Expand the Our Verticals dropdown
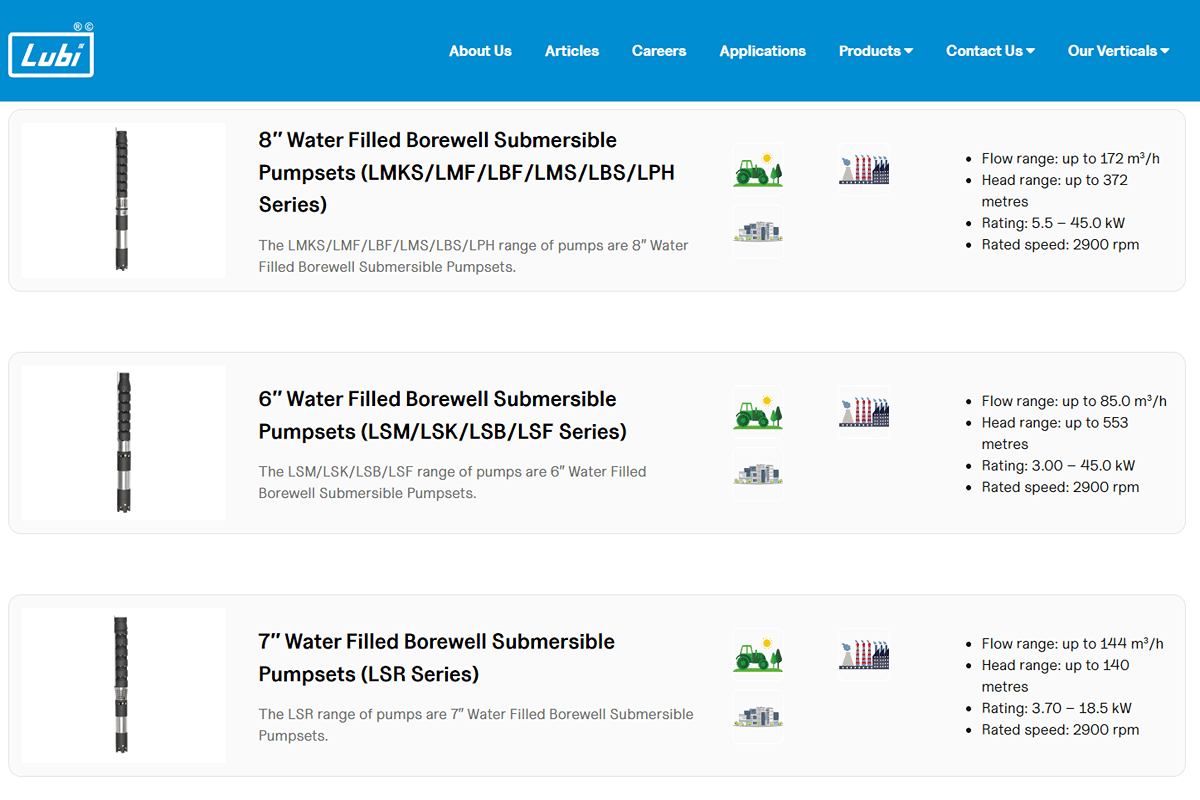The image size is (1200, 800). tap(1118, 51)
